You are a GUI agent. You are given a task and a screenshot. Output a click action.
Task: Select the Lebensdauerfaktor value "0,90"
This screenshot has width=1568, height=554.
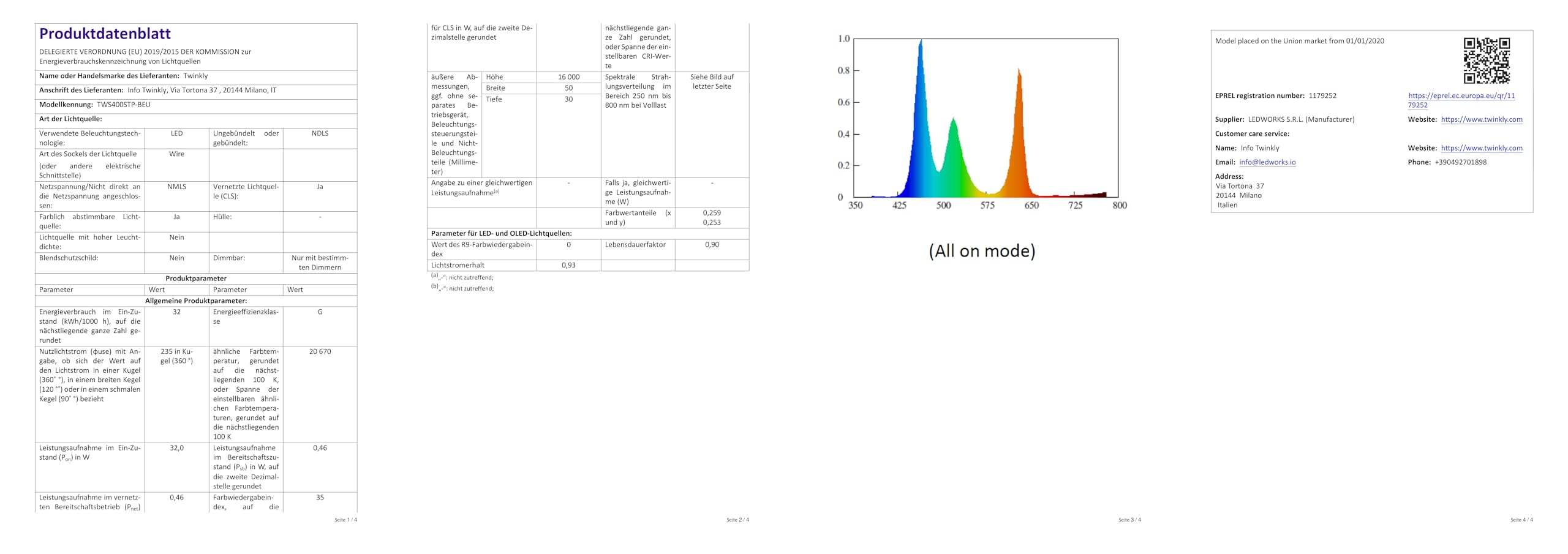point(712,245)
